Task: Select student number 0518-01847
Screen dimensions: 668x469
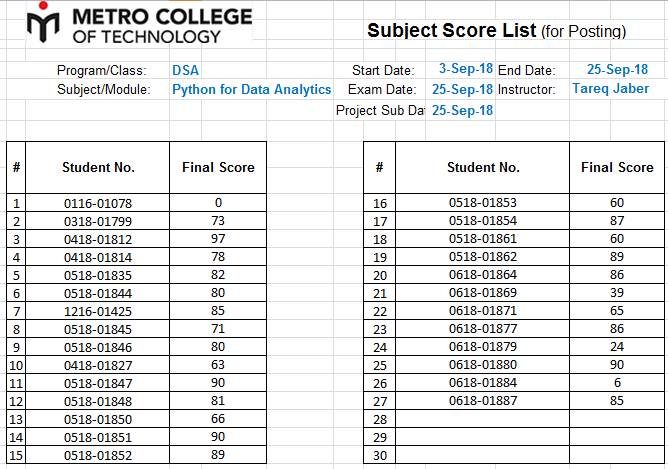Action: coord(98,383)
